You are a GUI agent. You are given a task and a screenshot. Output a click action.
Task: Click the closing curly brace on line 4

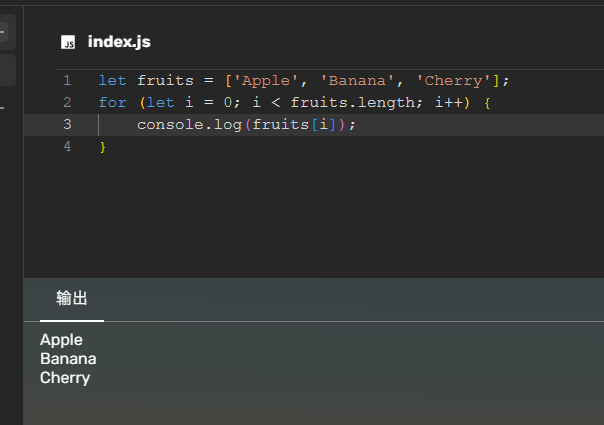tap(102, 147)
